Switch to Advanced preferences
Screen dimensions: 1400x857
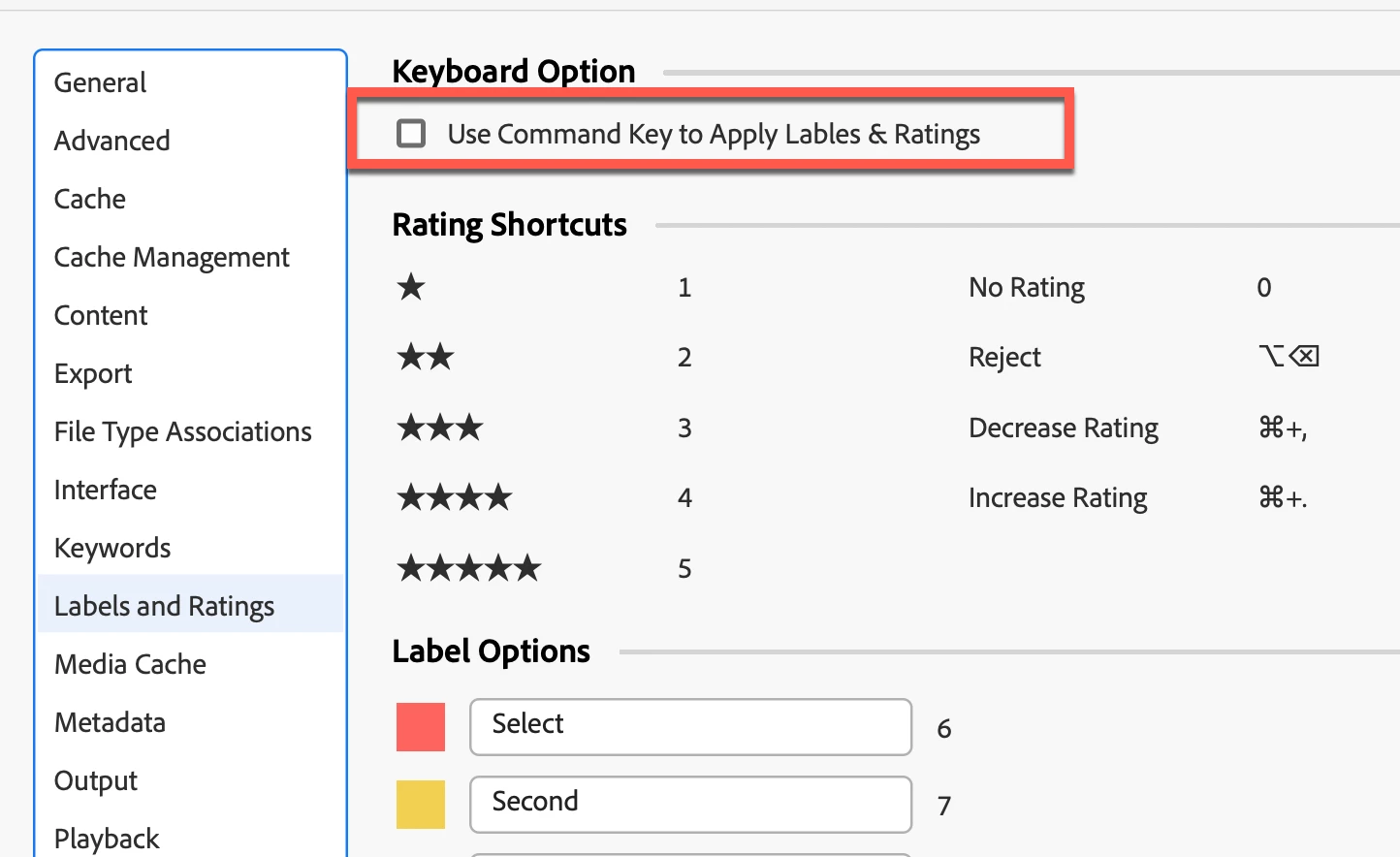[x=112, y=142]
